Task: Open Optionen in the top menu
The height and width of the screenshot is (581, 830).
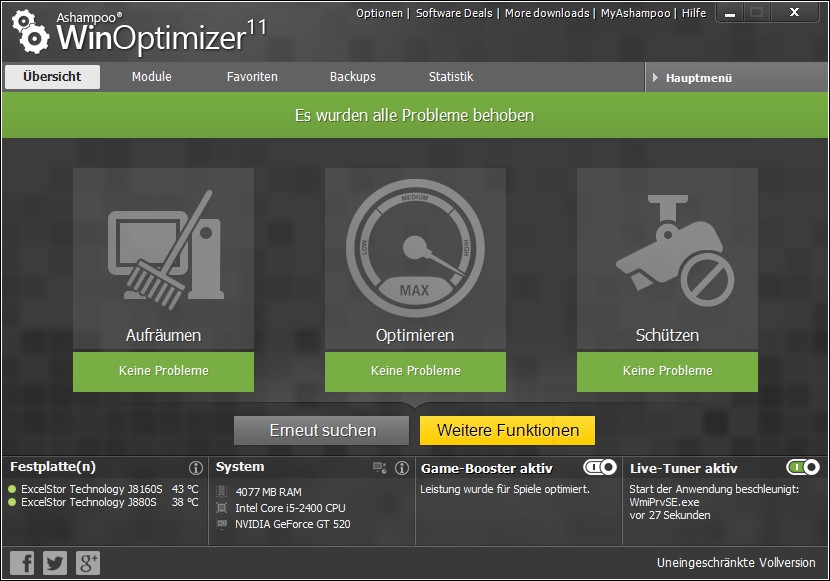Action: (x=379, y=13)
